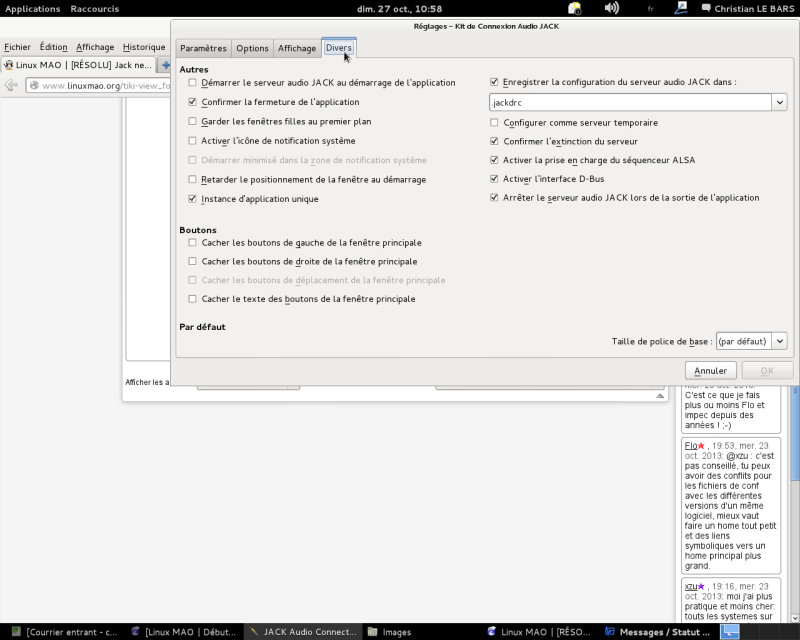Open the Fichier menu in browser
800x640 pixels.
17,47
